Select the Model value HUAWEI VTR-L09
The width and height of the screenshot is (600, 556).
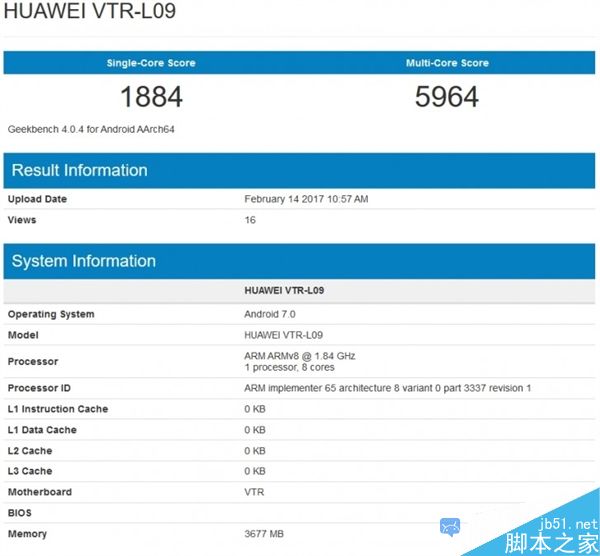pos(284,335)
